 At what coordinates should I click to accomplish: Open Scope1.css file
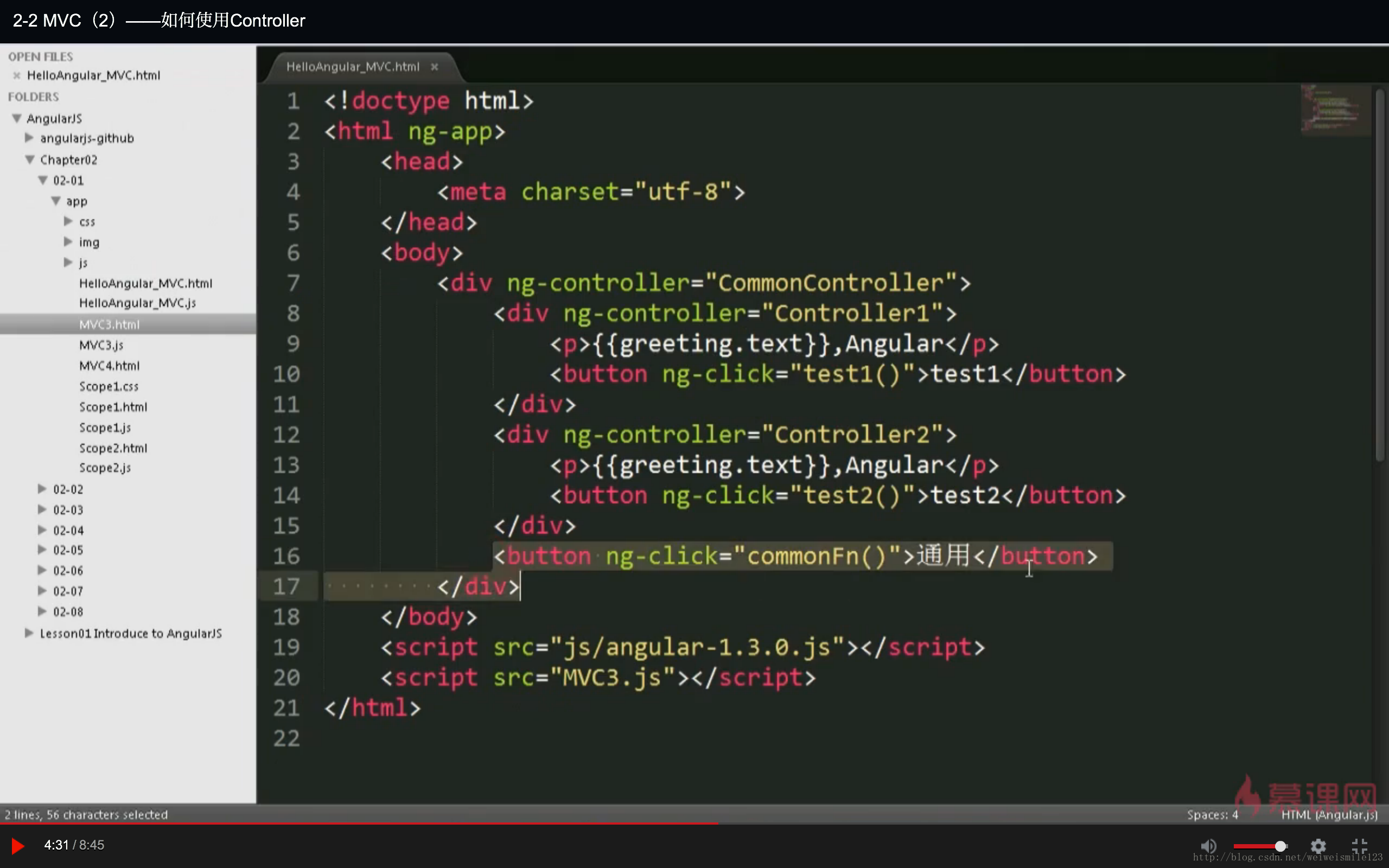(109, 386)
